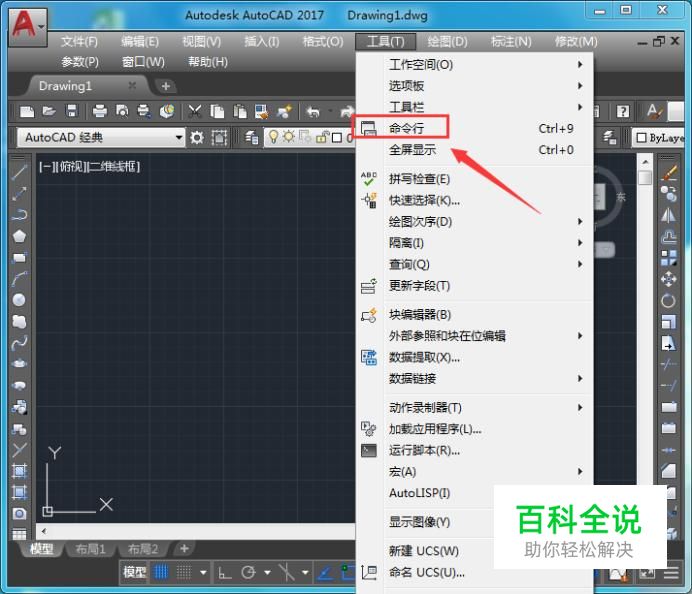Toggle grid display in status bar

pos(161,572)
